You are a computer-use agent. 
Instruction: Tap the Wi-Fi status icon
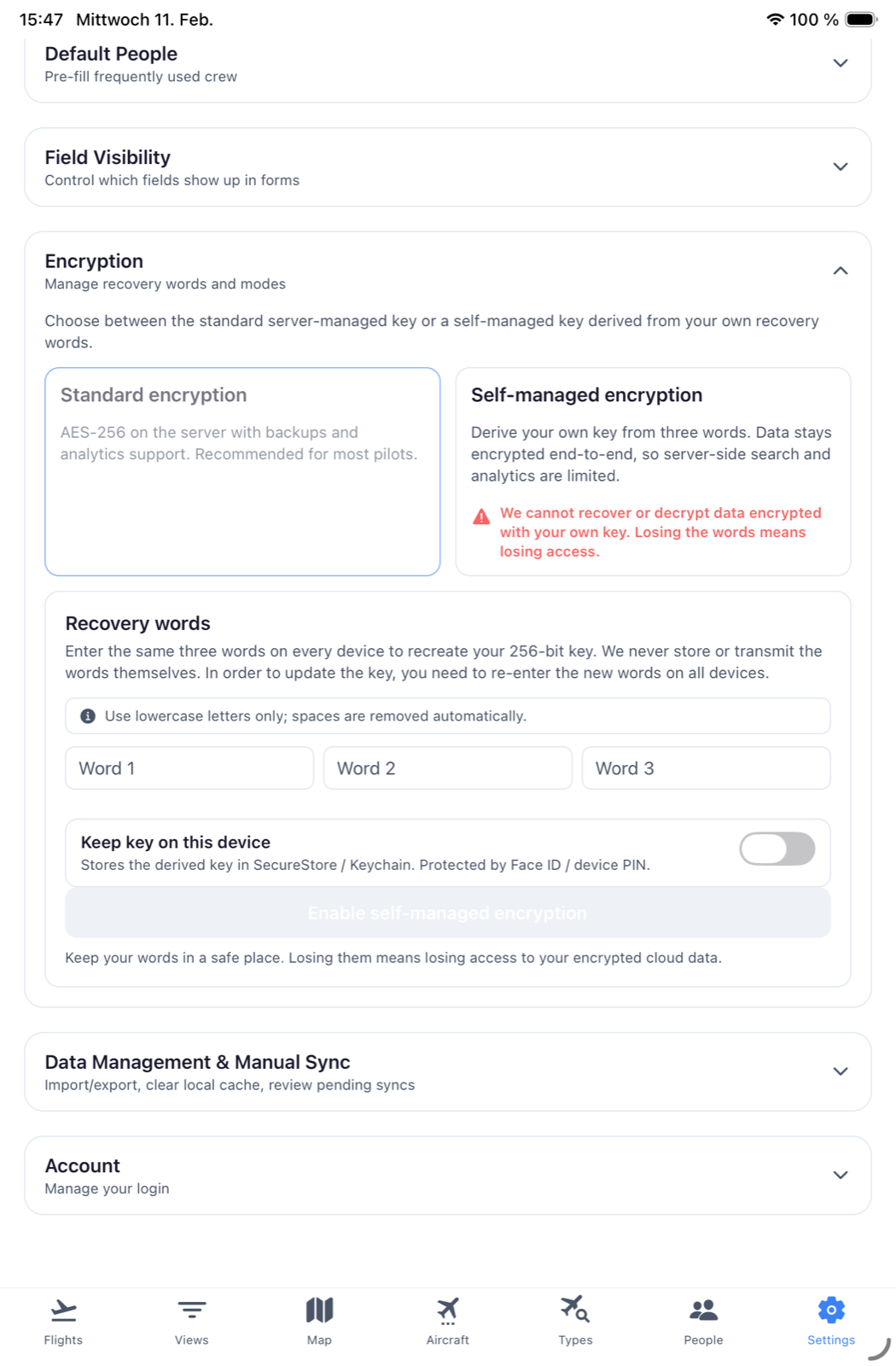click(x=775, y=18)
